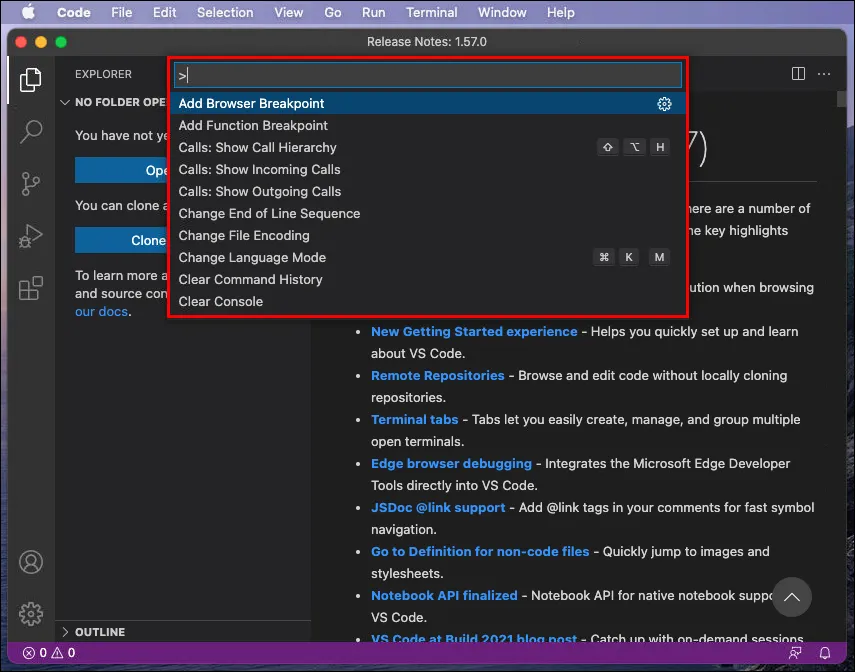This screenshot has width=855, height=672.
Task: Click the Clone Repository button
Action: click(122, 240)
